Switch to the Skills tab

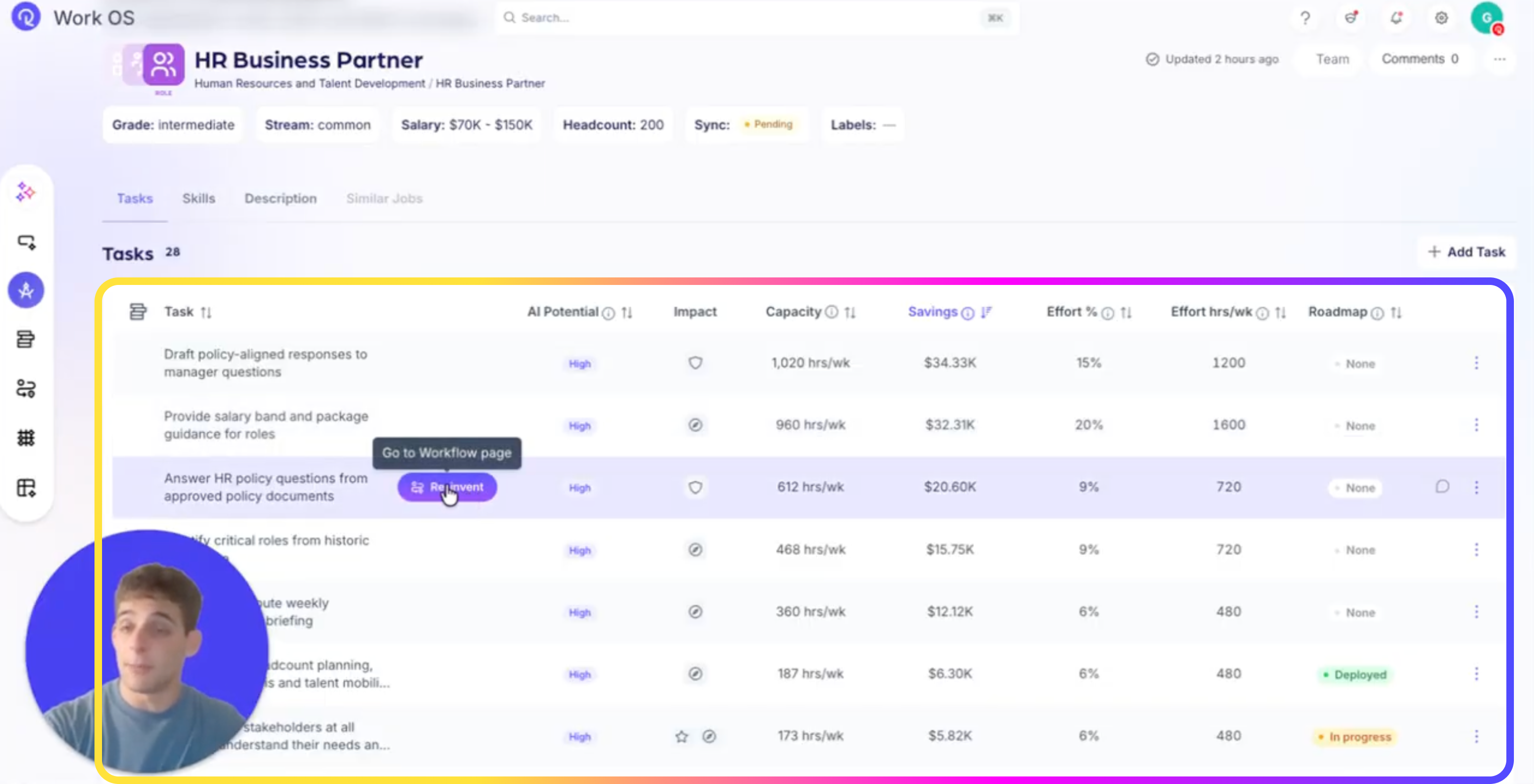pyautogui.click(x=199, y=198)
